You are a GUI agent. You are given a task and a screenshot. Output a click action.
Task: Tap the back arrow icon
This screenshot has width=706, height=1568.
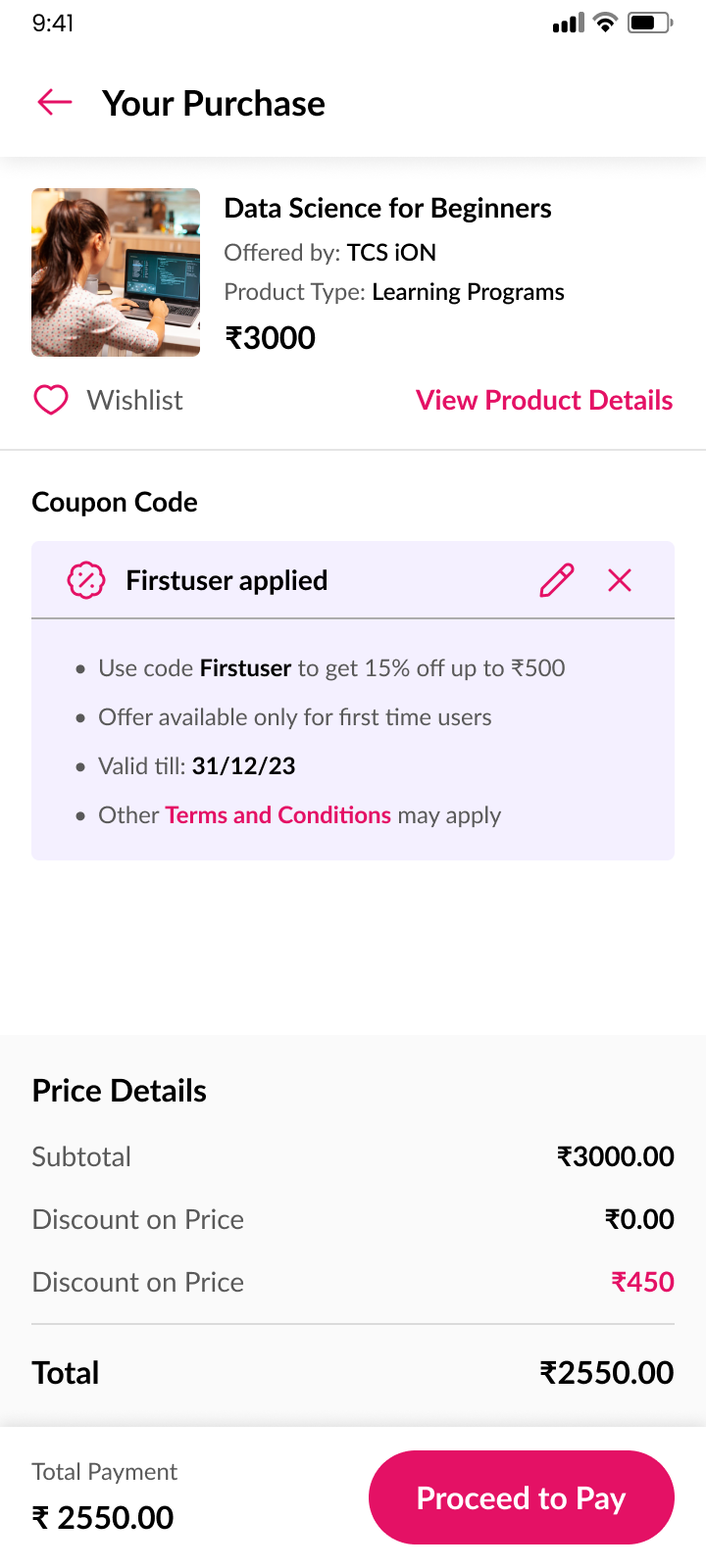(x=55, y=102)
